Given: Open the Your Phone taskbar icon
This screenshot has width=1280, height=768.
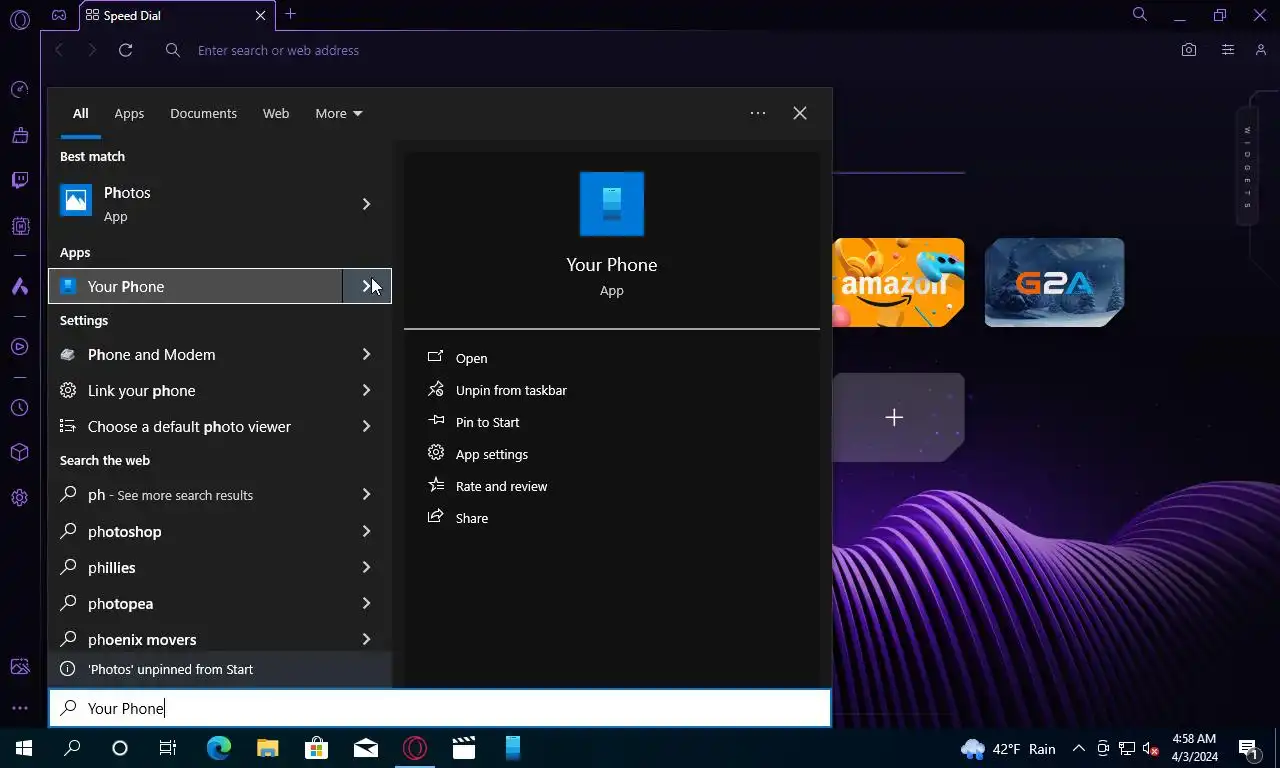Looking at the screenshot, I should (513, 748).
